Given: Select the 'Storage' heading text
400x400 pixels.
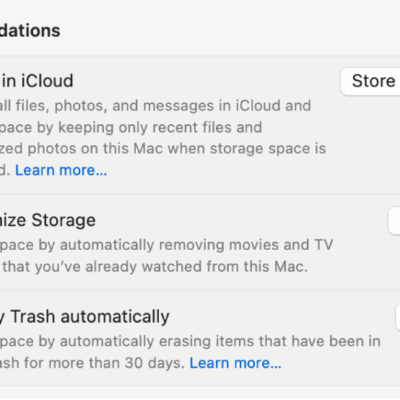Looking at the screenshot, I should (x=64, y=220).
